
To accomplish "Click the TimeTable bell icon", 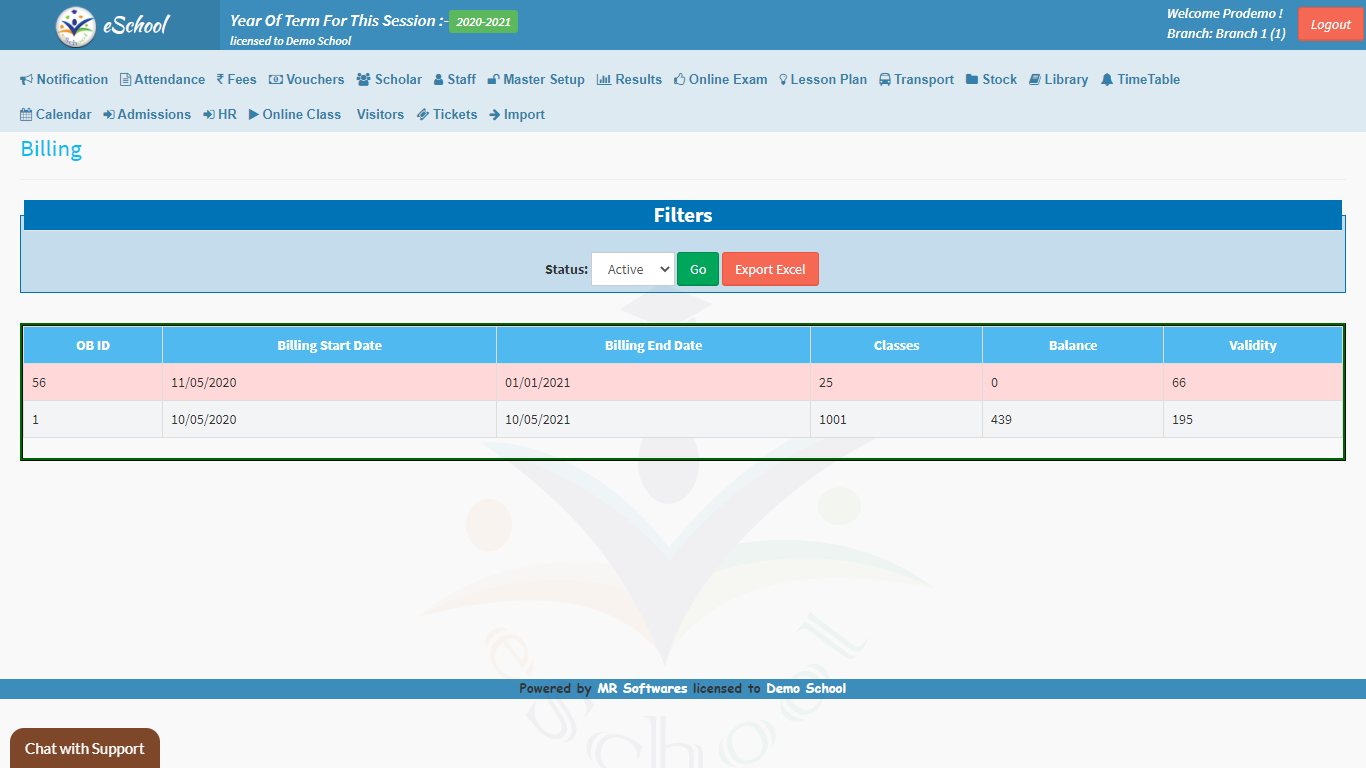I will tap(1107, 80).
